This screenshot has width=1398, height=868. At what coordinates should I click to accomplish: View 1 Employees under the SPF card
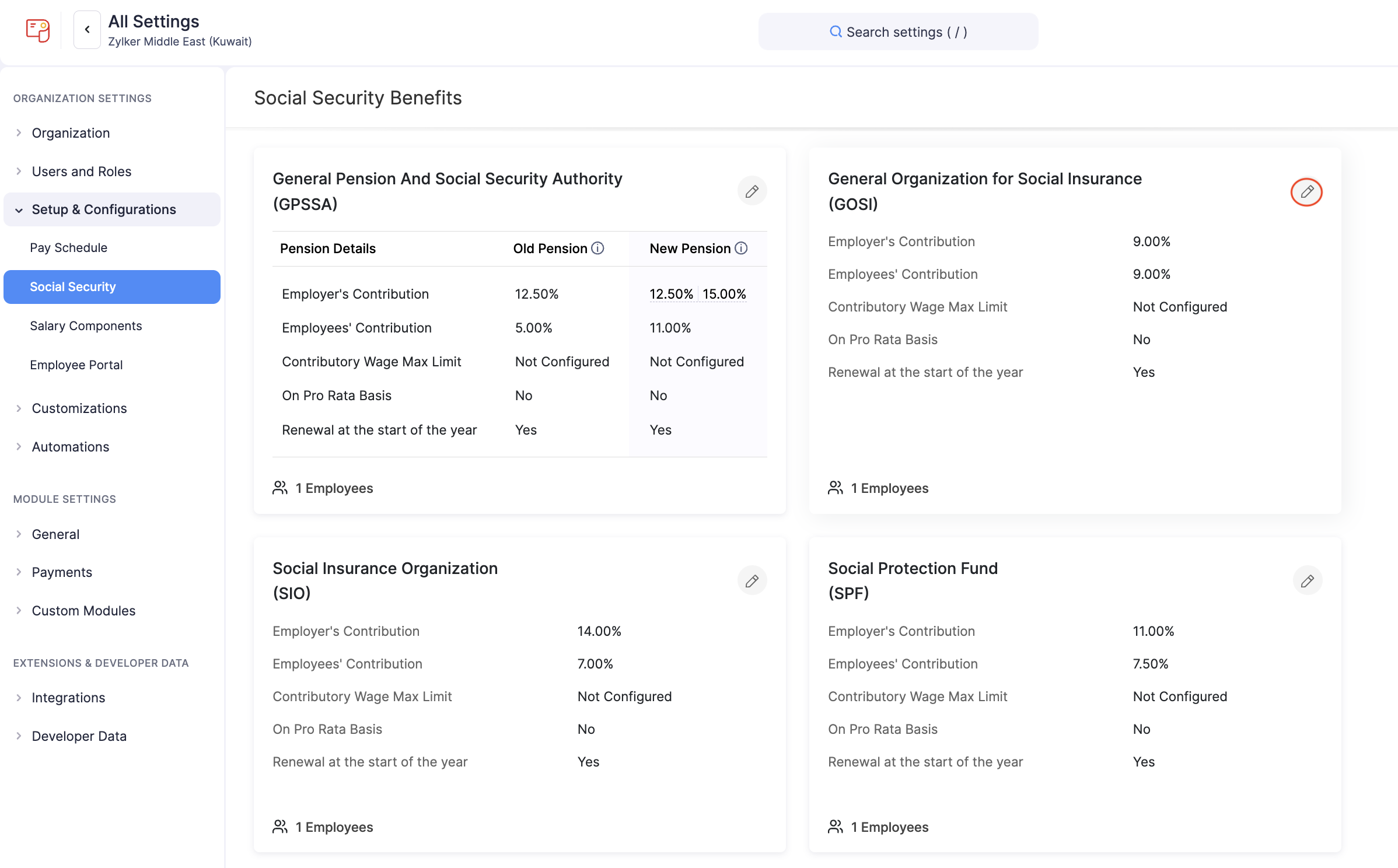[x=889, y=827]
